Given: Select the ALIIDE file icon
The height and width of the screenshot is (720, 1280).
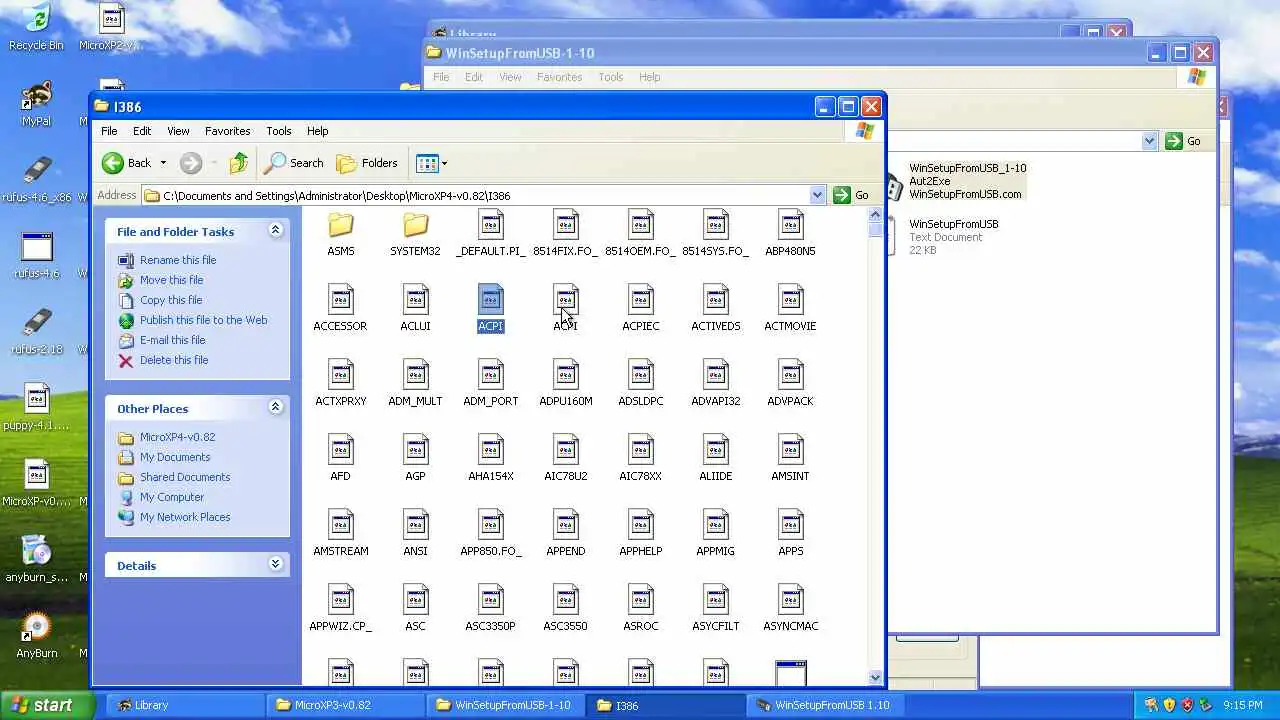Looking at the screenshot, I should [715, 449].
